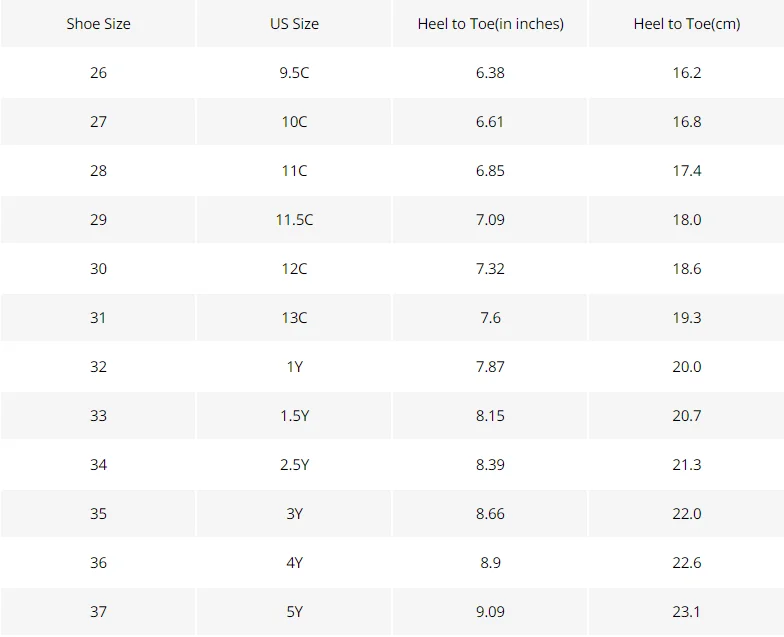This screenshot has height=637, width=784.
Task: Click the 6.61 inches cell
Action: click(490, 122)
